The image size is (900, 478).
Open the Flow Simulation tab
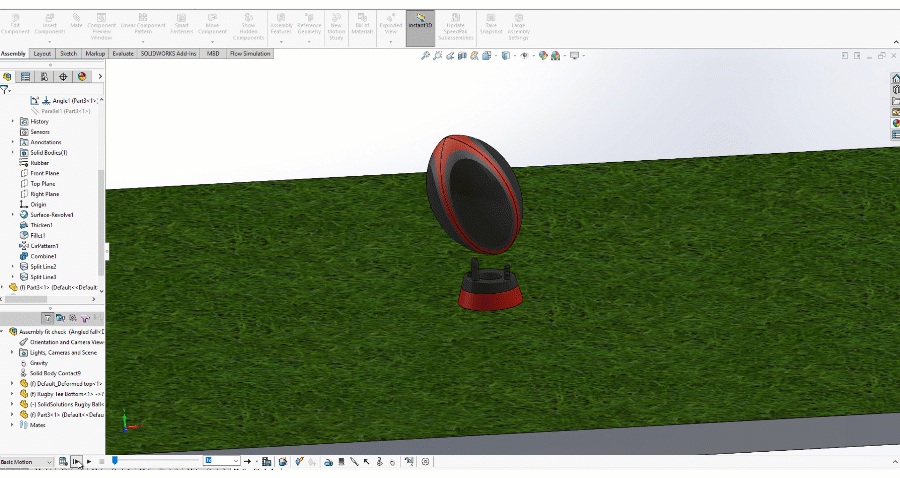pyautogui.click(x=250, y=53)
